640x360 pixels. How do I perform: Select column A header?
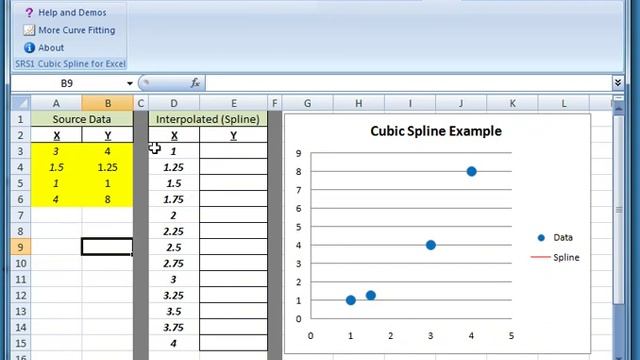pyautogui.click(x=56, y=103)
